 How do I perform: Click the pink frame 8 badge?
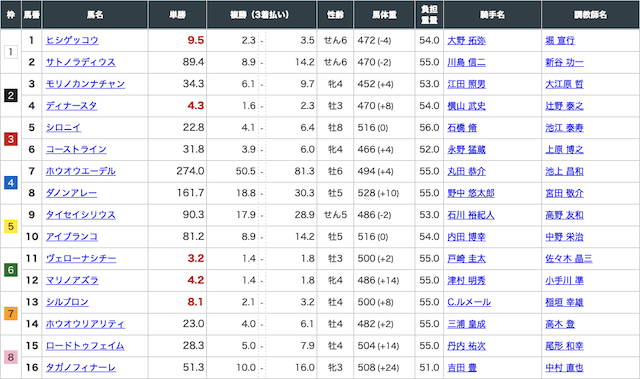tap(11, 357)
